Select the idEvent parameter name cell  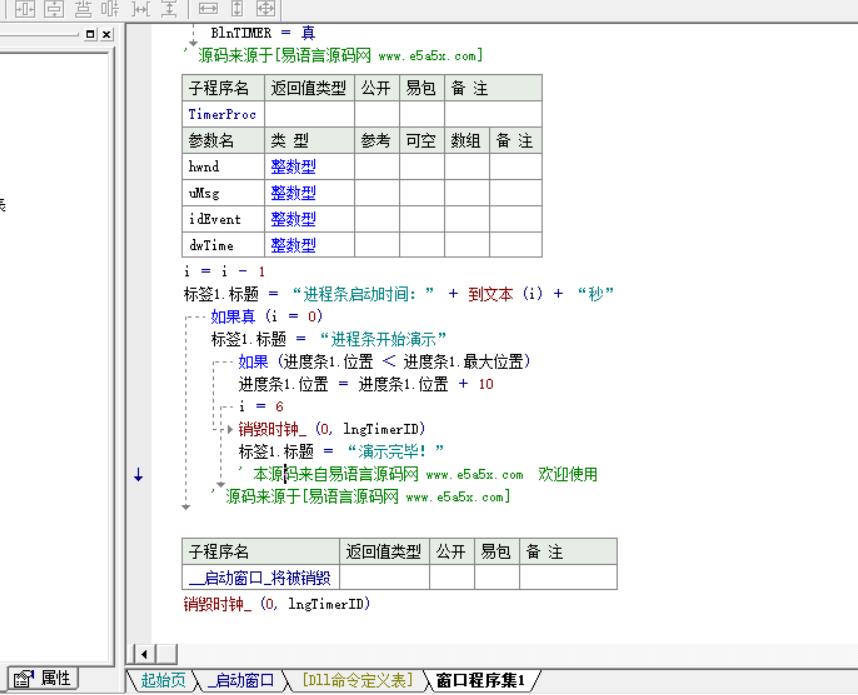[x=223, y=219]
